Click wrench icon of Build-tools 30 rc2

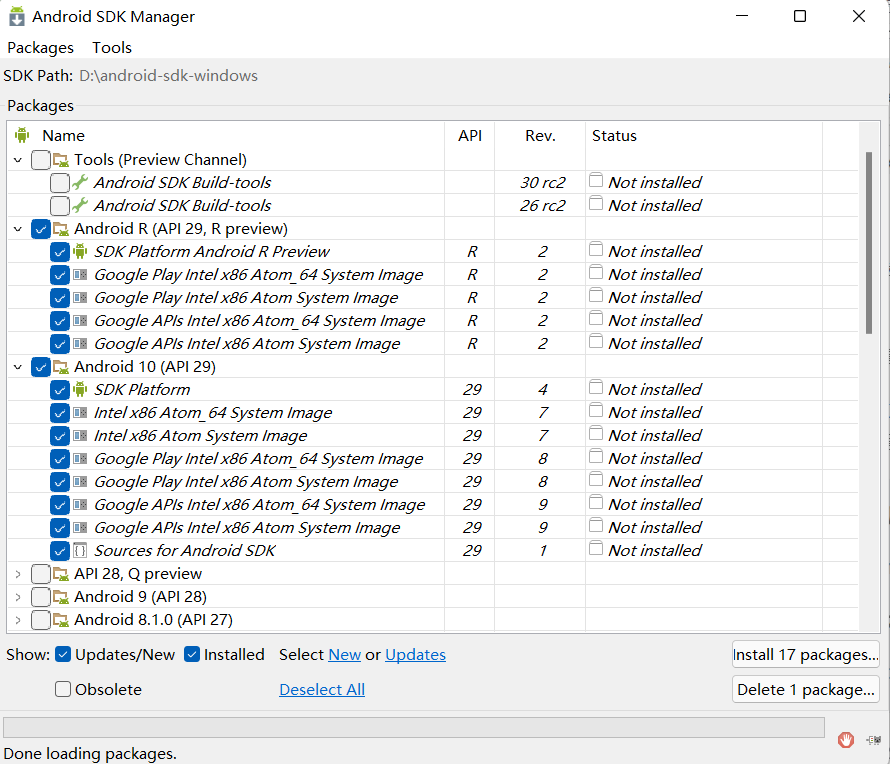pos(80,182)
